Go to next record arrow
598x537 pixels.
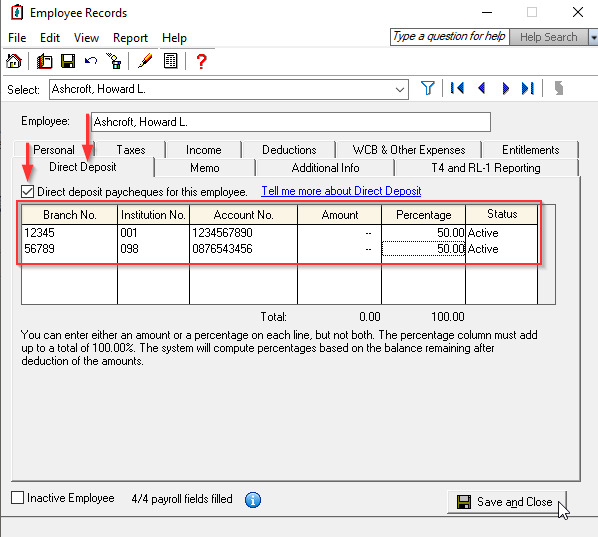point(506,88)
